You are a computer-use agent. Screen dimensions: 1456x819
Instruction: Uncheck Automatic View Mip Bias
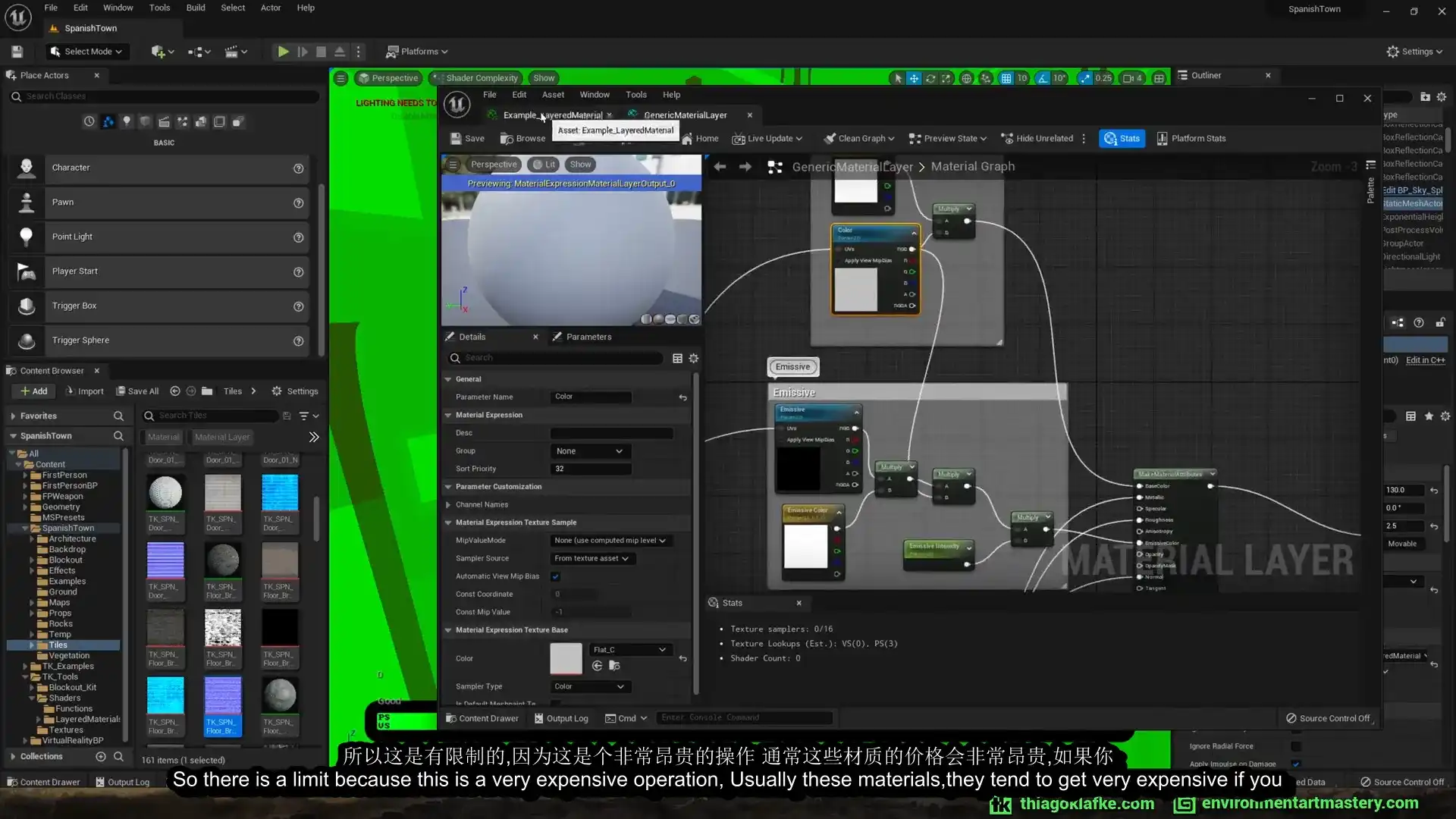[556, 576]
